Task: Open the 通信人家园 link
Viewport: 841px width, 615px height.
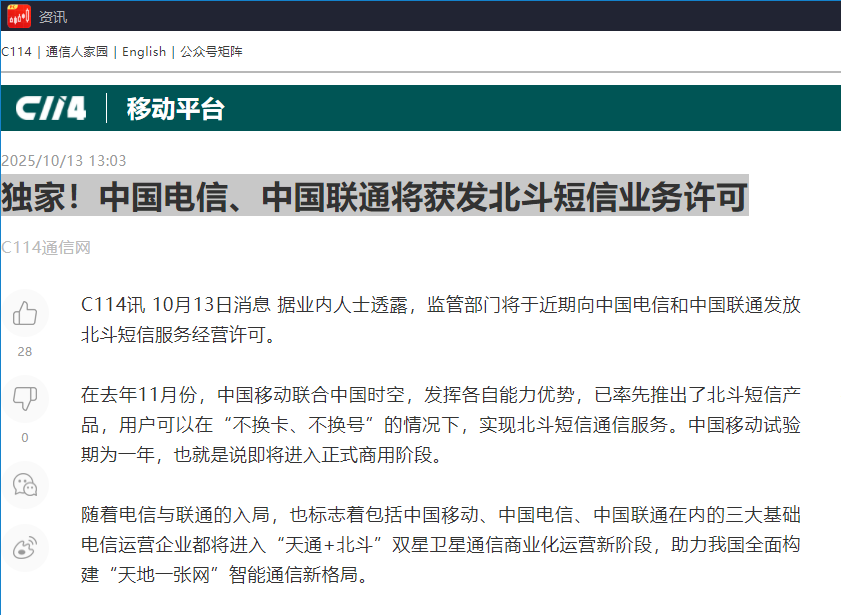Action: pos(77,51)
